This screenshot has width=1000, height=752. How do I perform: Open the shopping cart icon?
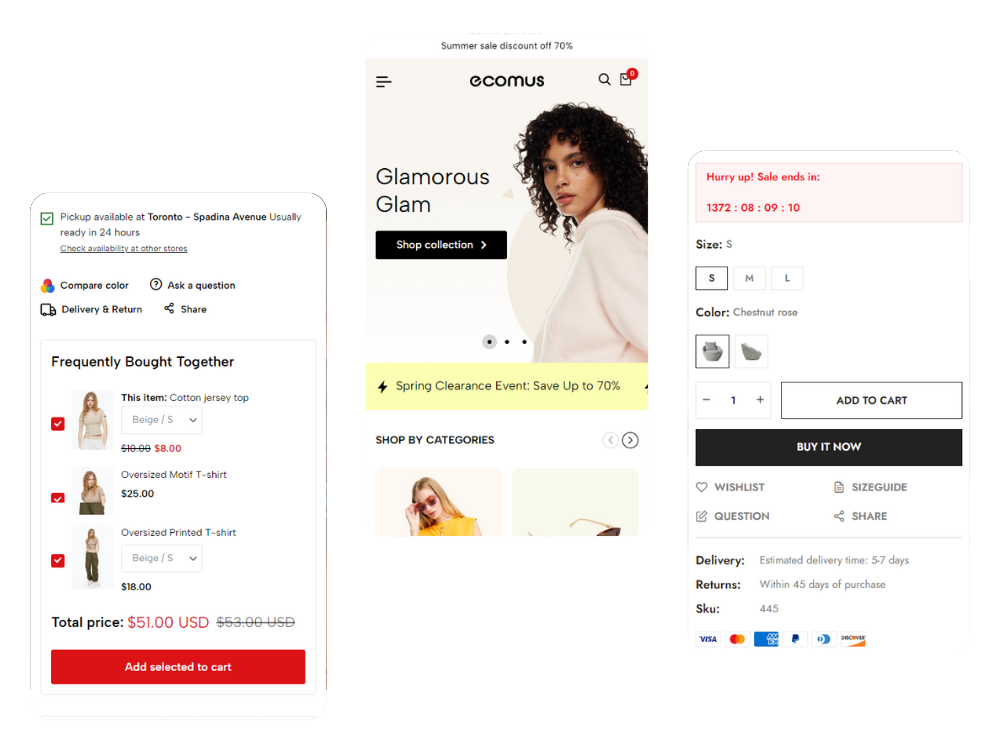coord(626,79)
